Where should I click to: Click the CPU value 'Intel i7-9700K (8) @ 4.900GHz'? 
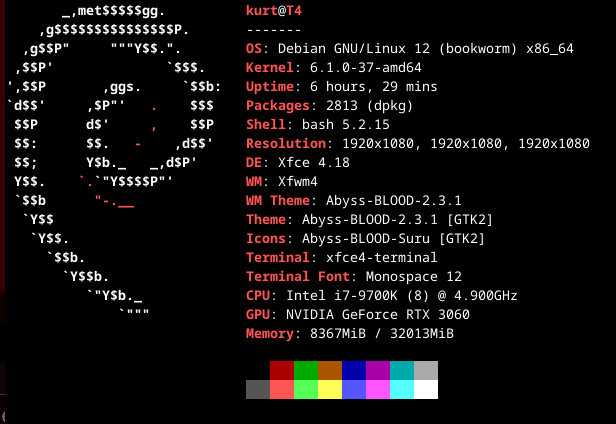click(402, 296)
